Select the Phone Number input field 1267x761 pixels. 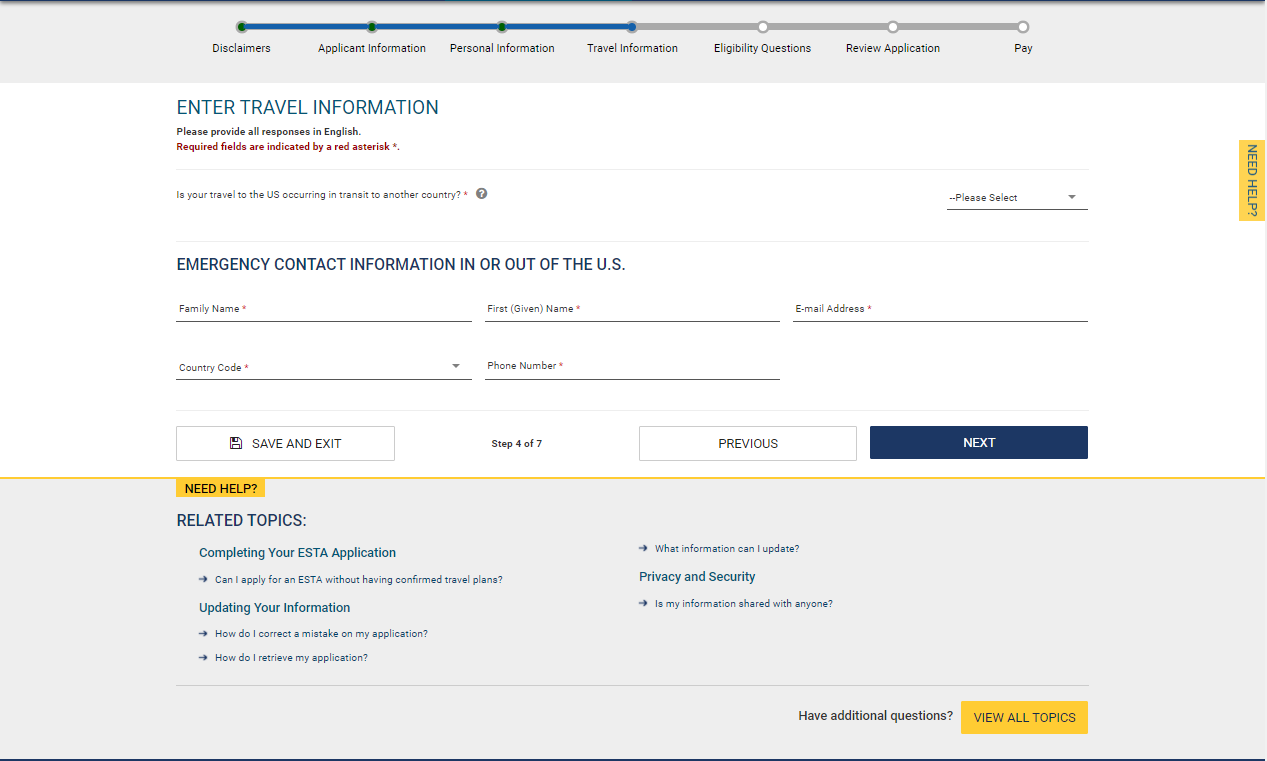[631, 367]
